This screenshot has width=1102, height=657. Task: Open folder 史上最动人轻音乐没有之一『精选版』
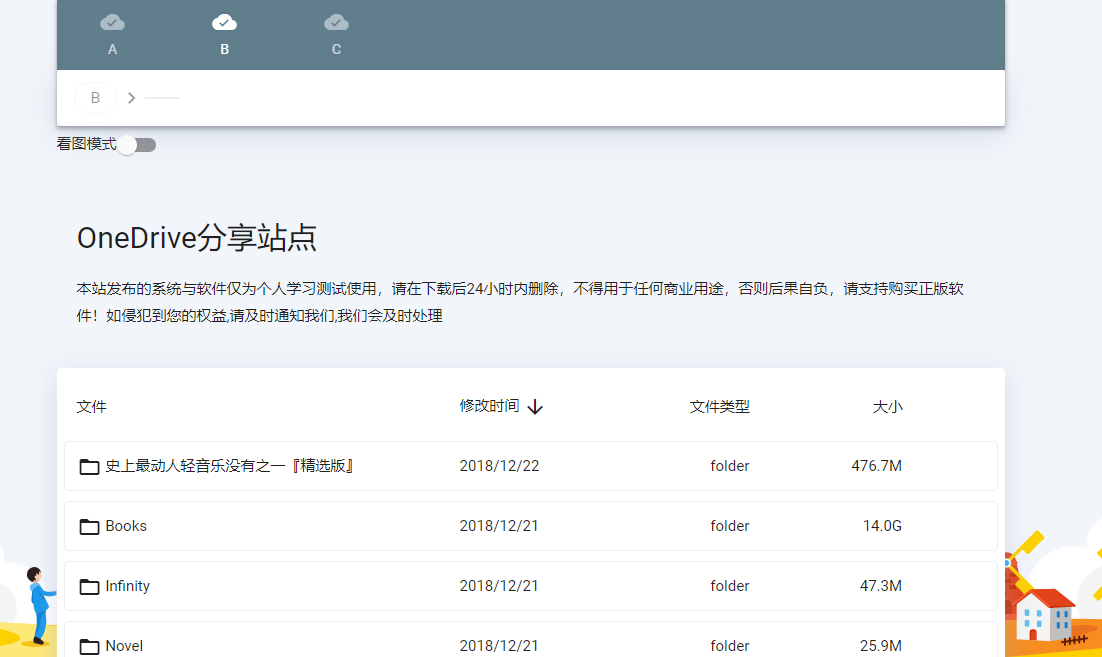531,466
